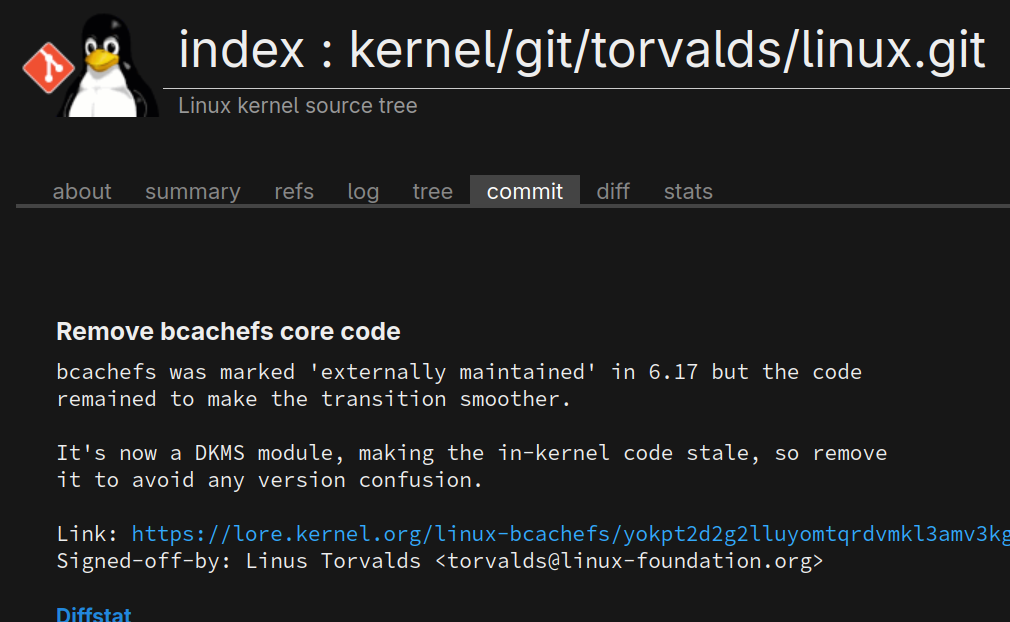Click the Signed-off-by Linus Torvalds line
The image size is (1010, 622).
pyautogui.click(x=240, y=561)
